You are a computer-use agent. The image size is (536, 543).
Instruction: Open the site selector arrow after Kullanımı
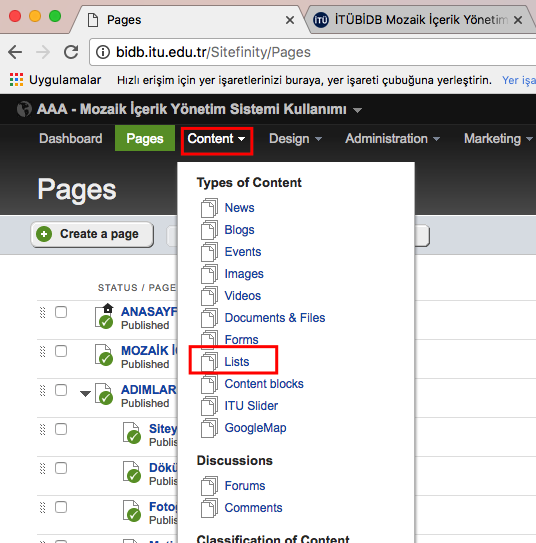pyautogui.click(x=357, y=110)
